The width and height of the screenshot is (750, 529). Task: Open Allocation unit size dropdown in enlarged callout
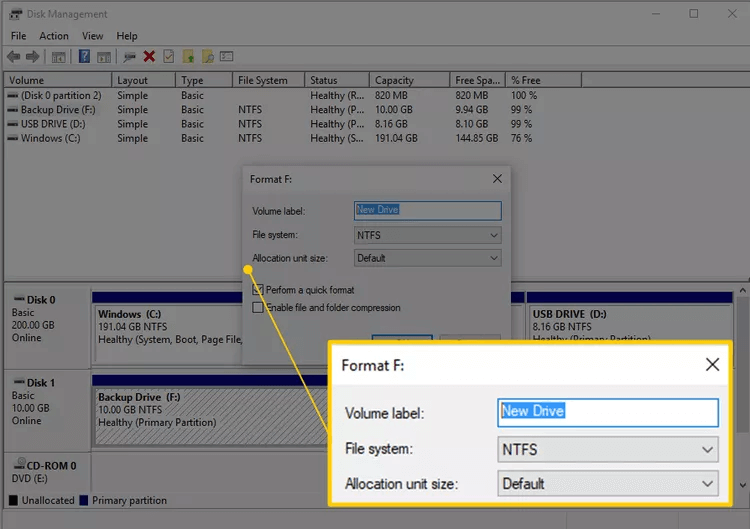[x=608, y=484]
